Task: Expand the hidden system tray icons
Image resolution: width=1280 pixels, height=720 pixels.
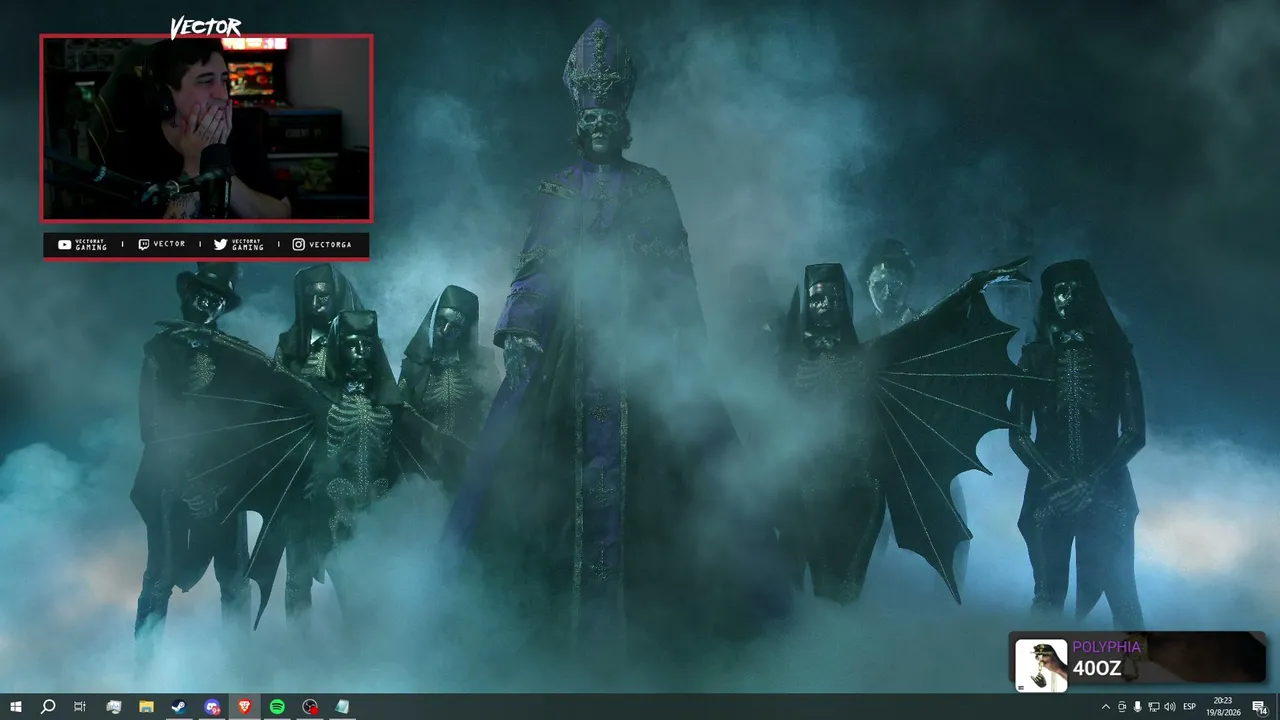Action: [1105, 707]
